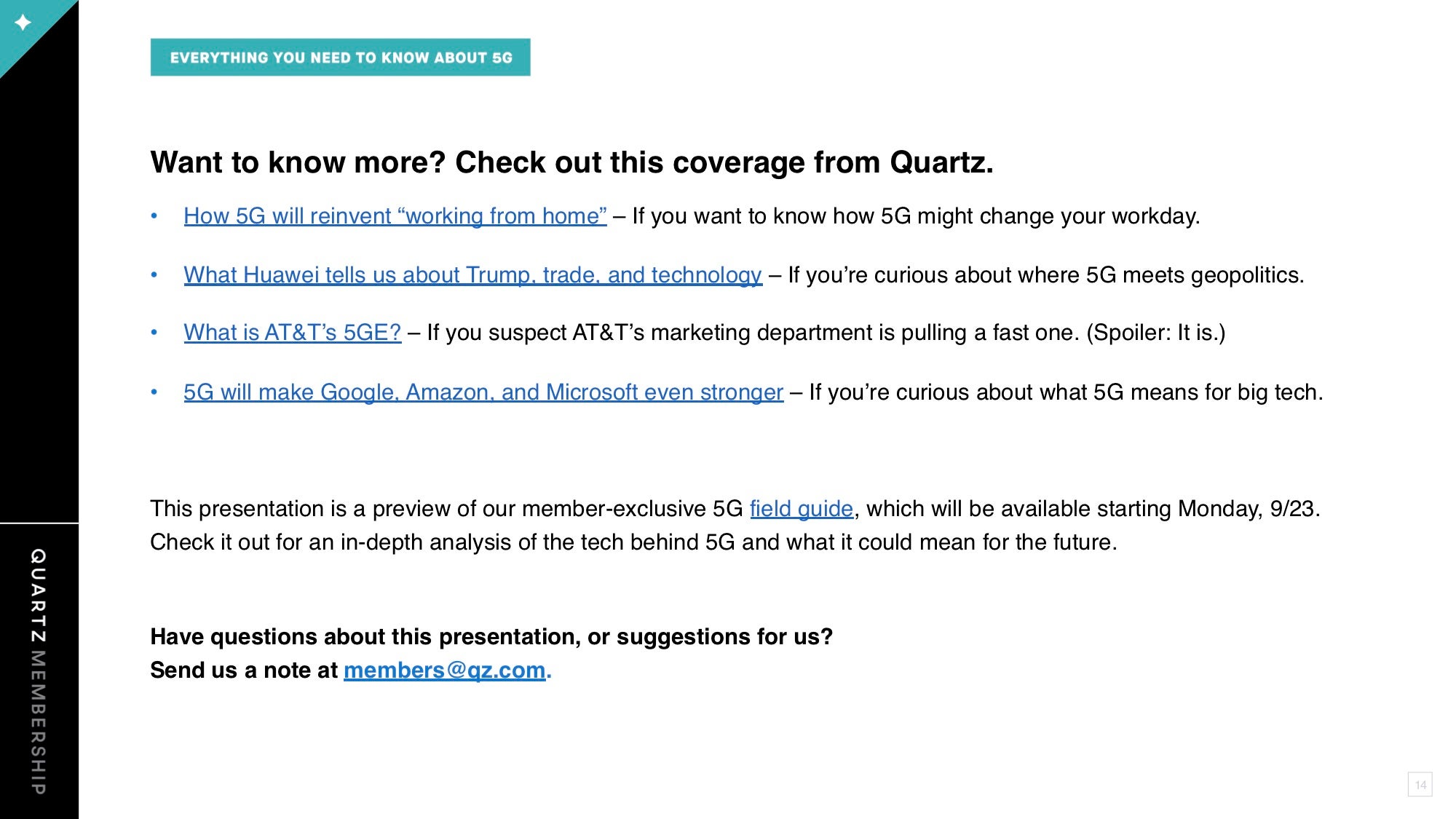Click the '5G meets geopolitics' description text

pyautogui.click(x=1046, y=275)
